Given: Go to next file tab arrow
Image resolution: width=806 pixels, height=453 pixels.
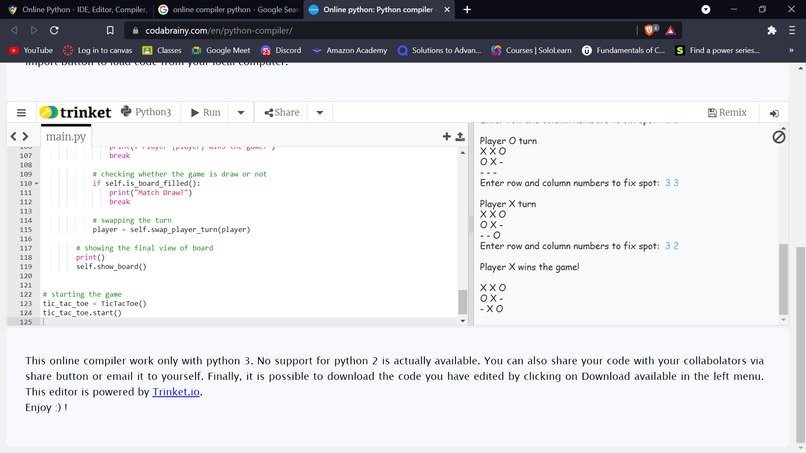Looking at the screenshot, I should point(25,136).
